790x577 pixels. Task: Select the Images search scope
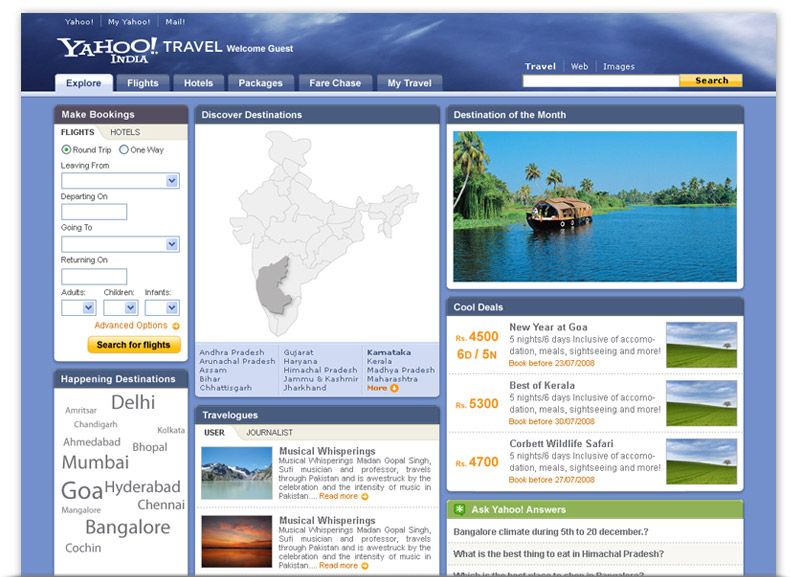point(619,66)
